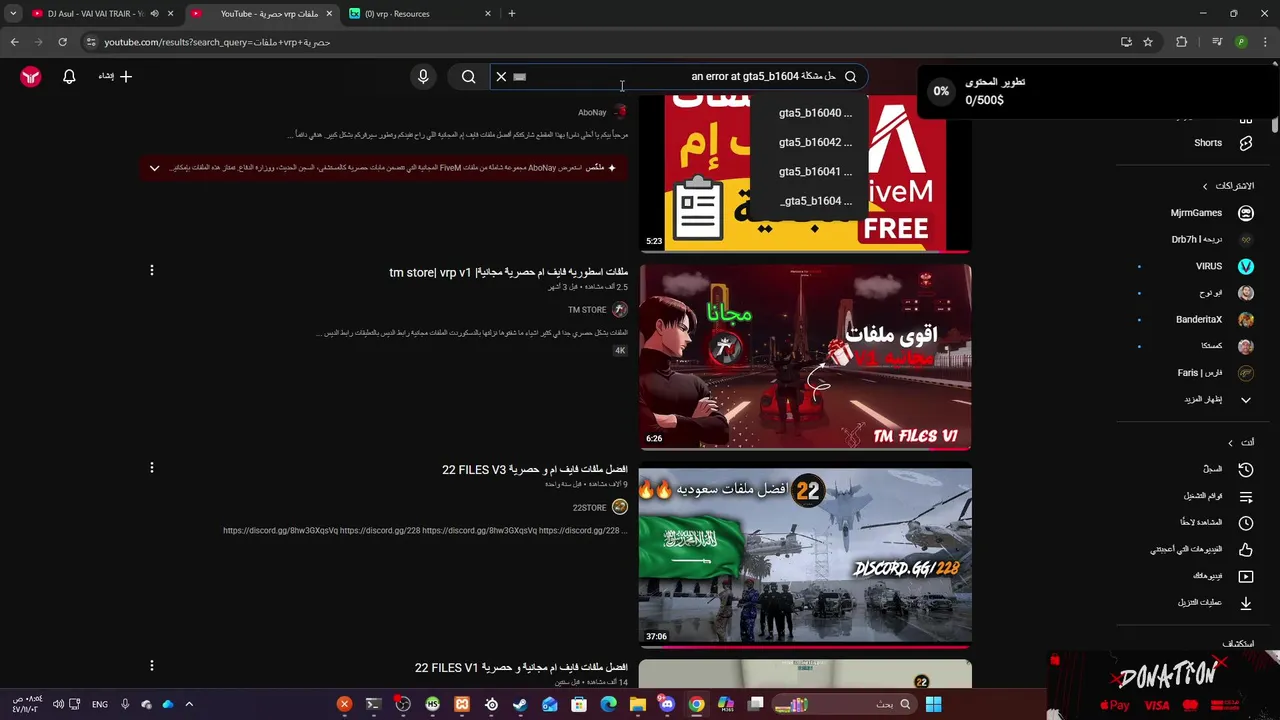
Task: Click the virtual keyboard icon in search box
Action: tap(519, 76)
